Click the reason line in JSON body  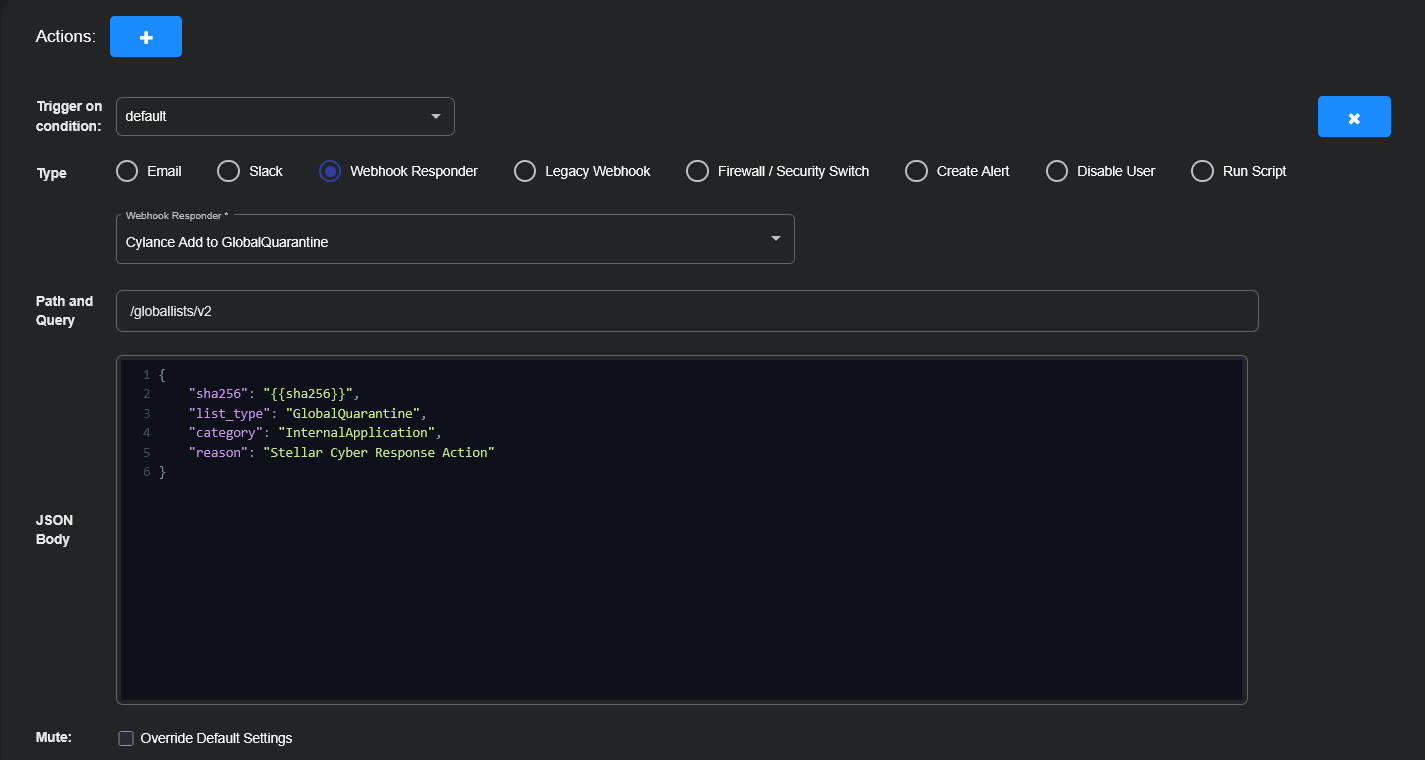click(x=342, y=452)
